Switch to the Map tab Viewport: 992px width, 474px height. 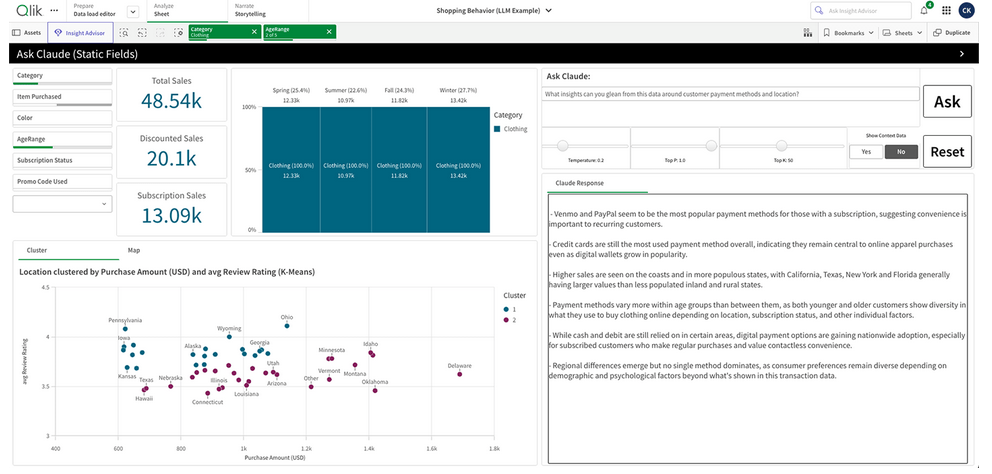tap(133, 250)
